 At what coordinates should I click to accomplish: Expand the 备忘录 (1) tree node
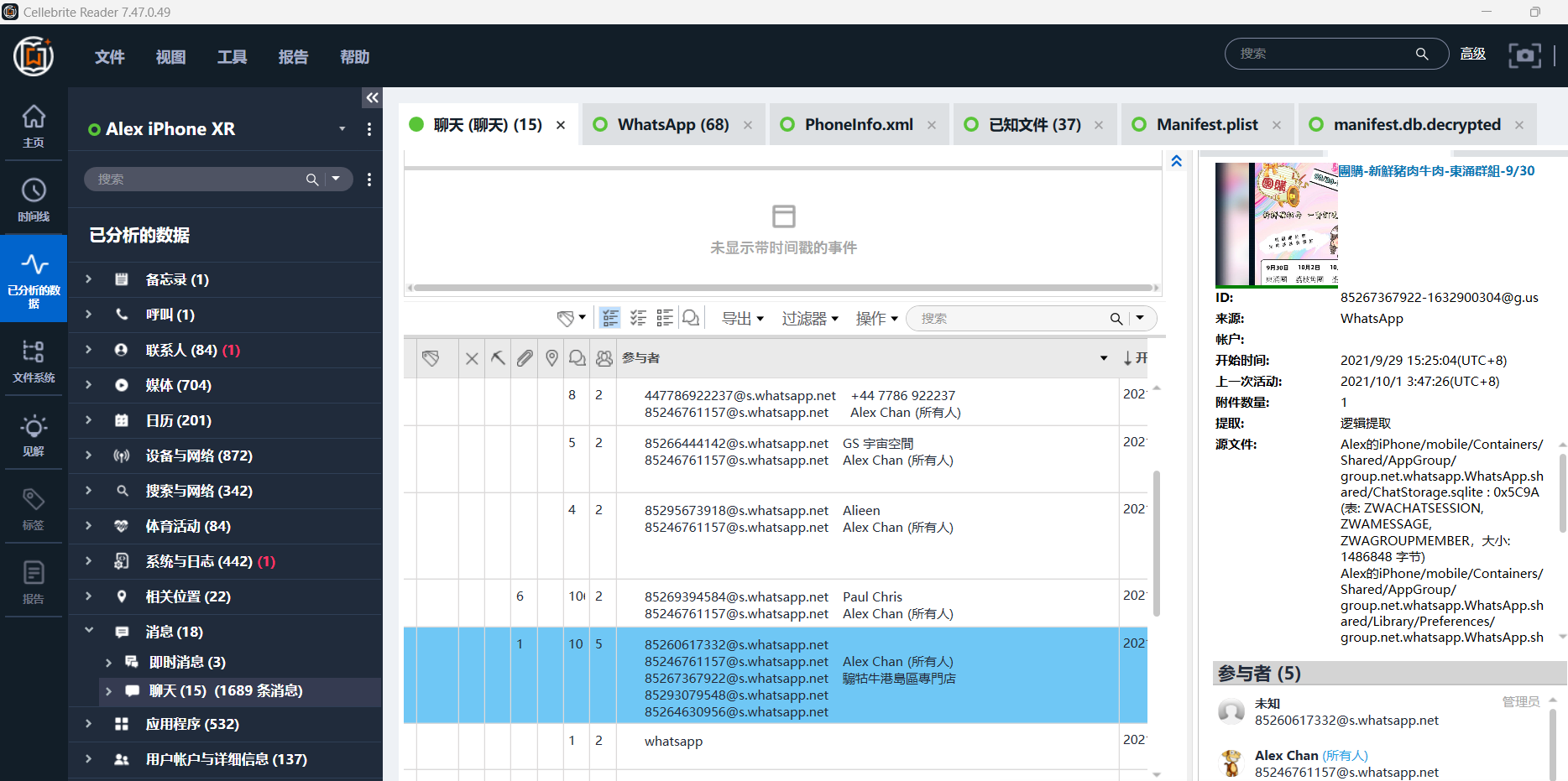88,279
